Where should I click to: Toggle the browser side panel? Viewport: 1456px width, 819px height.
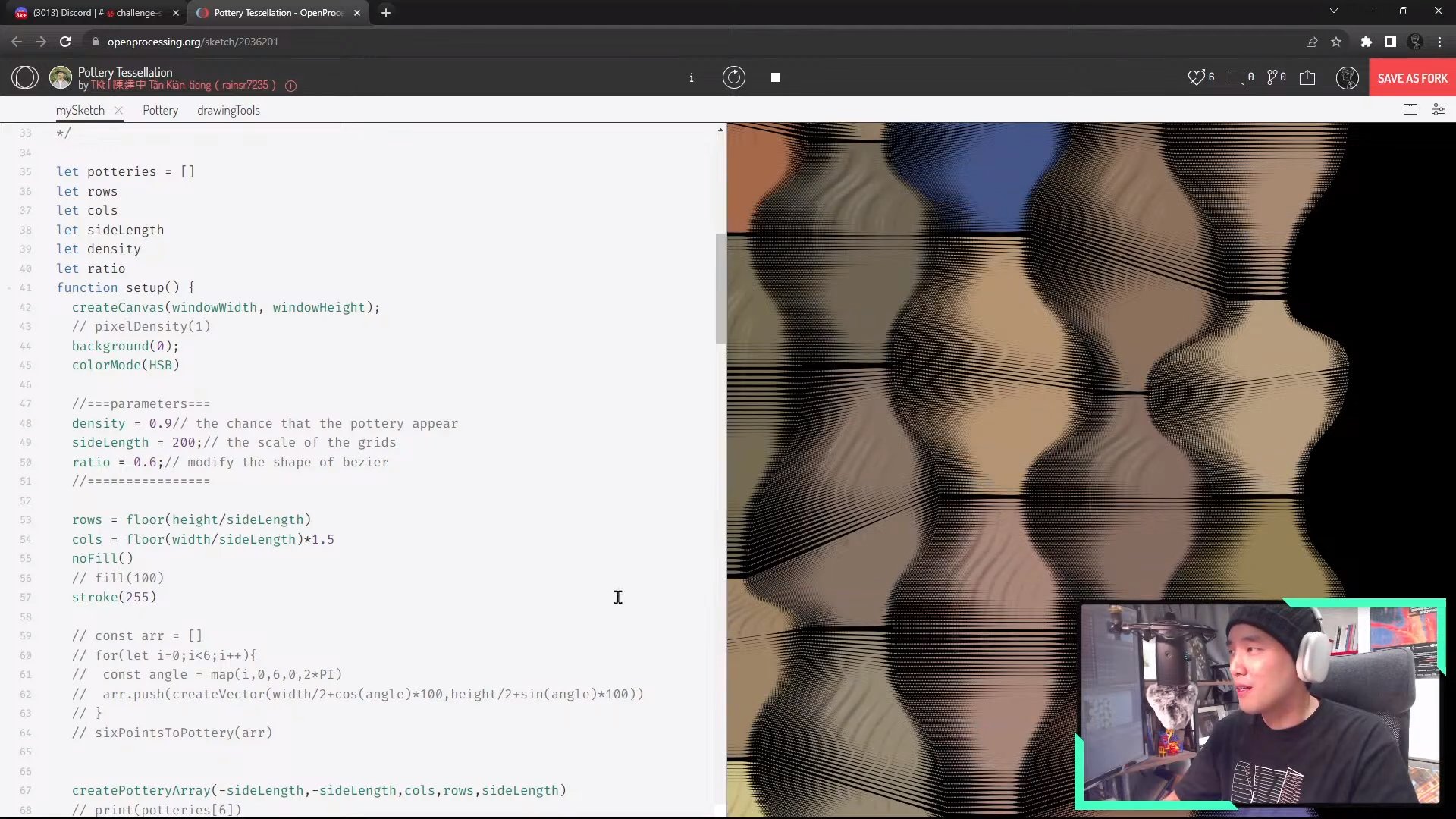tap(1391, 42)
